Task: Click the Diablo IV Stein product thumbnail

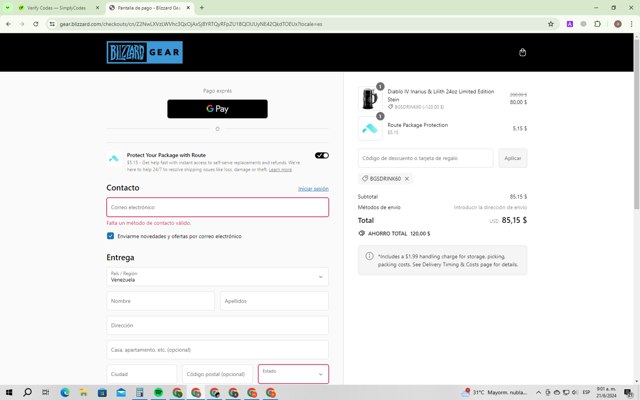Action: coord(370,98)
